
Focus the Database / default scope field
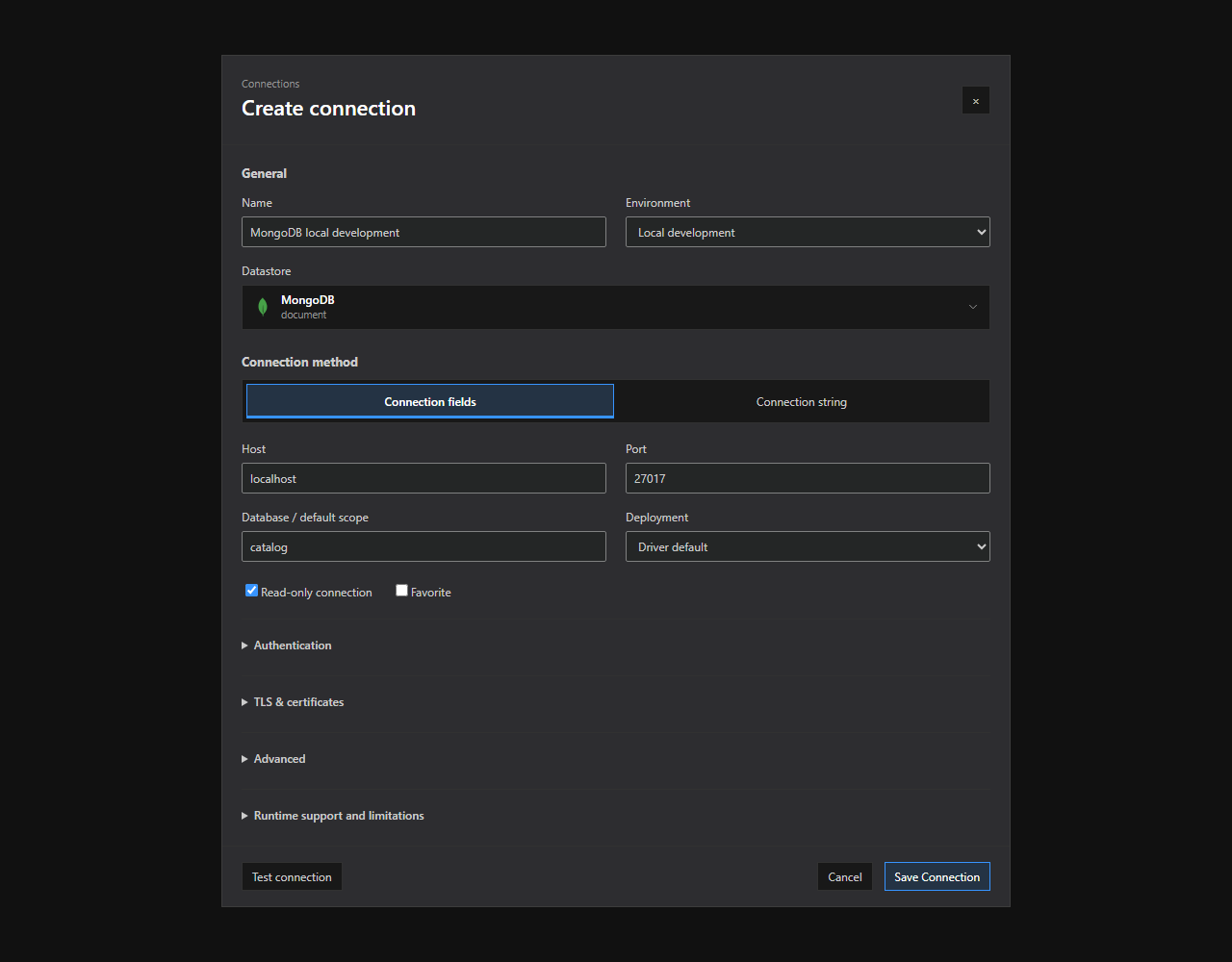(423, 546)
